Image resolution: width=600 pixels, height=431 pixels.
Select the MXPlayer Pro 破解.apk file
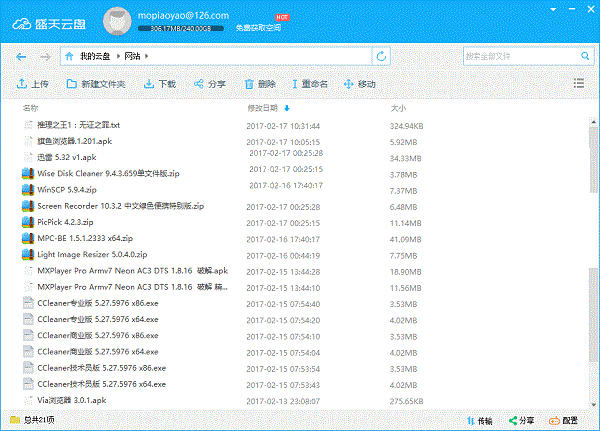pyautogui.click(x=132, y=271)
